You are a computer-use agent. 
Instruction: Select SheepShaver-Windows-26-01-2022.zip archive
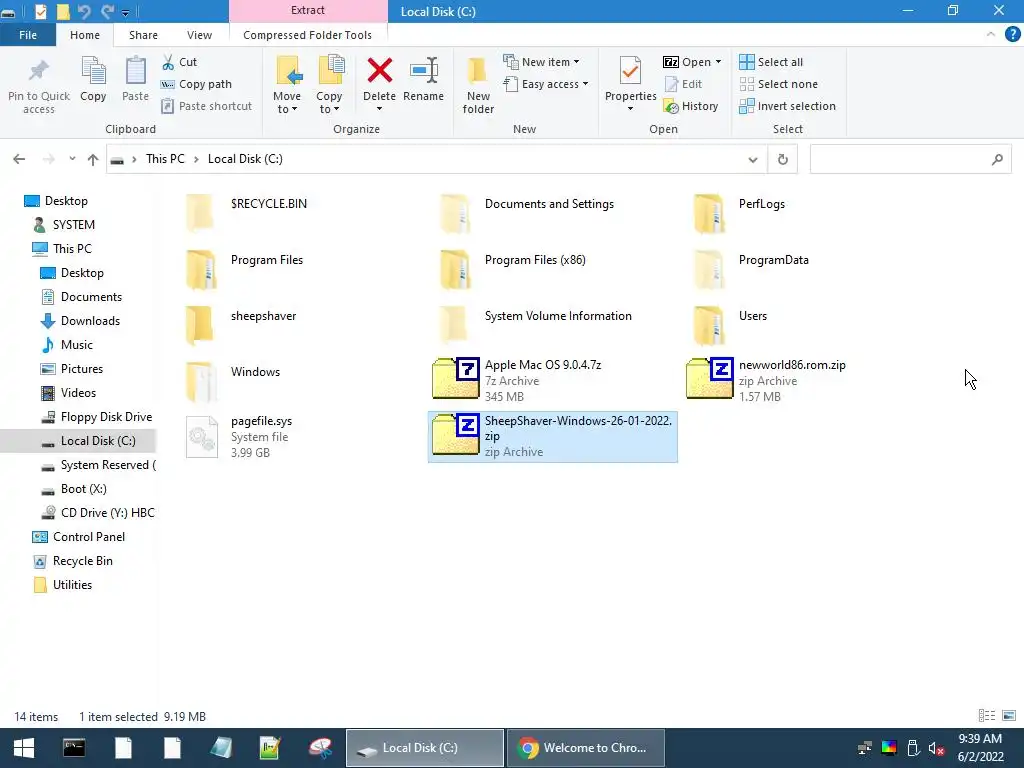(x=552, y=436)
